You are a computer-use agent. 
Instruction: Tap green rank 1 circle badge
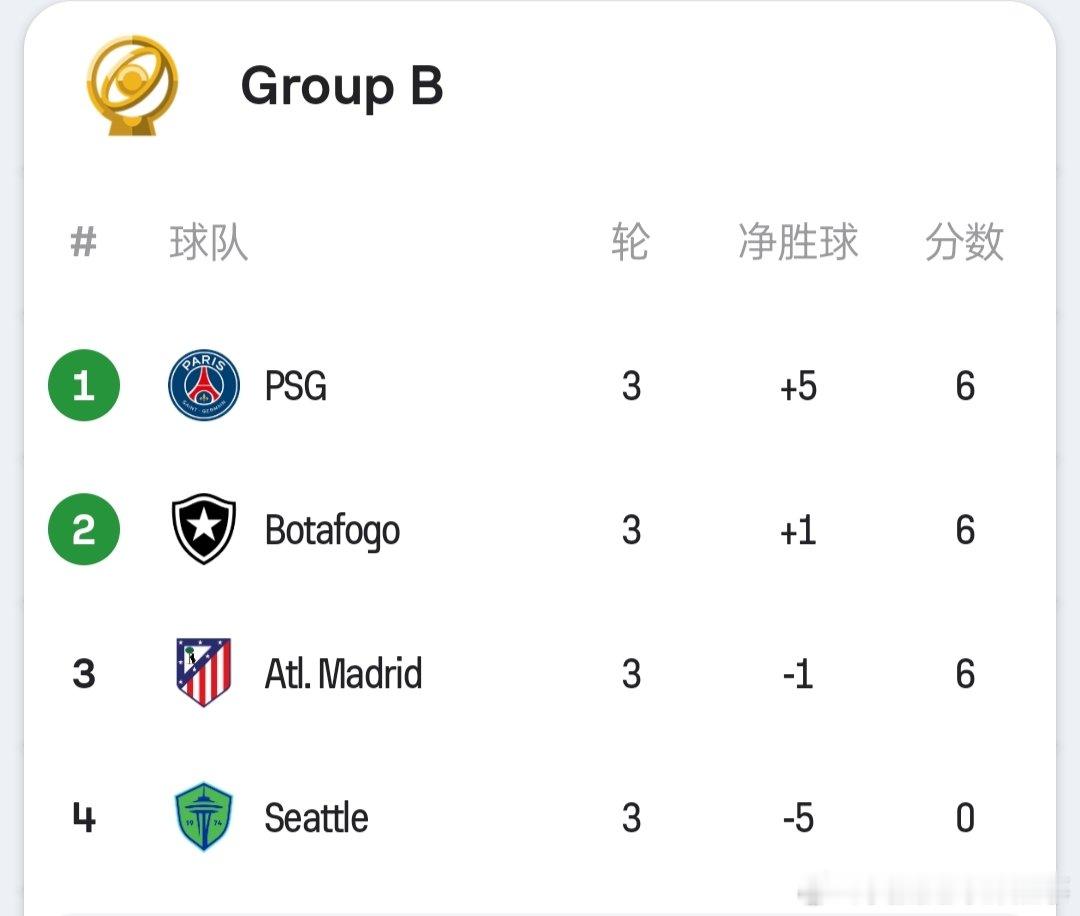(x=84, y=385)
